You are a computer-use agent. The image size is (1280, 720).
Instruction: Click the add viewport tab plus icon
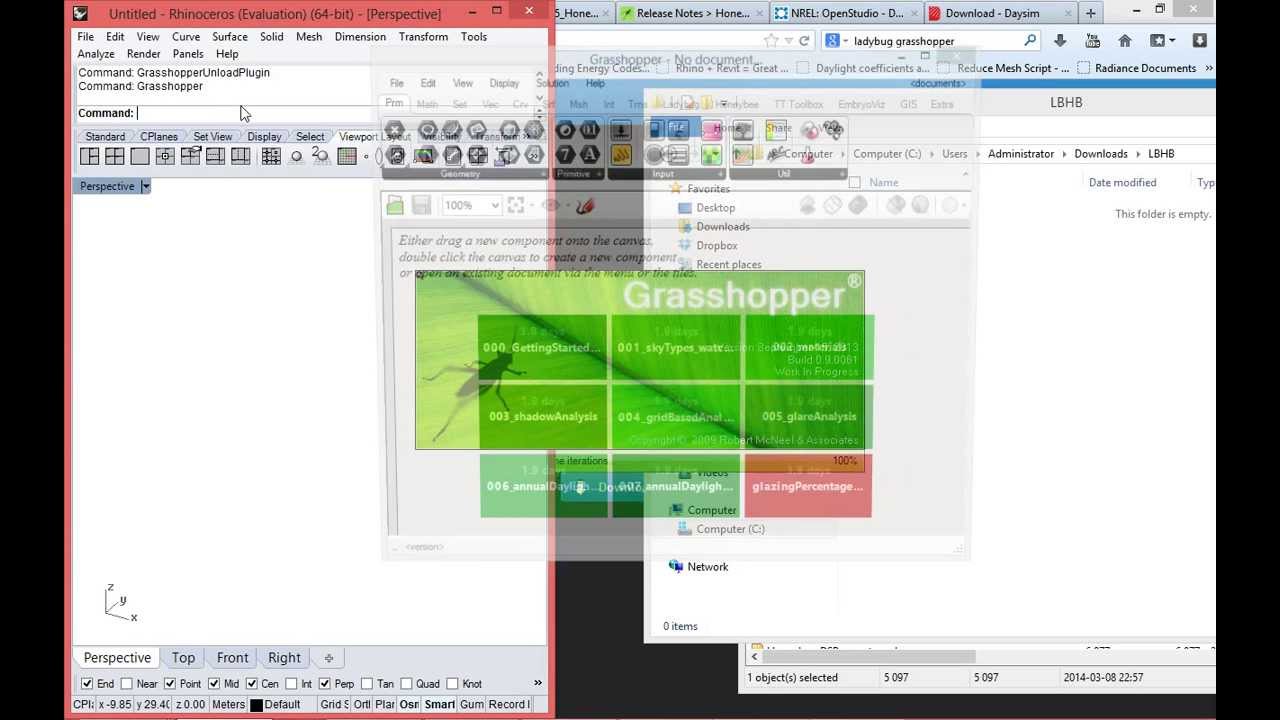328,658
